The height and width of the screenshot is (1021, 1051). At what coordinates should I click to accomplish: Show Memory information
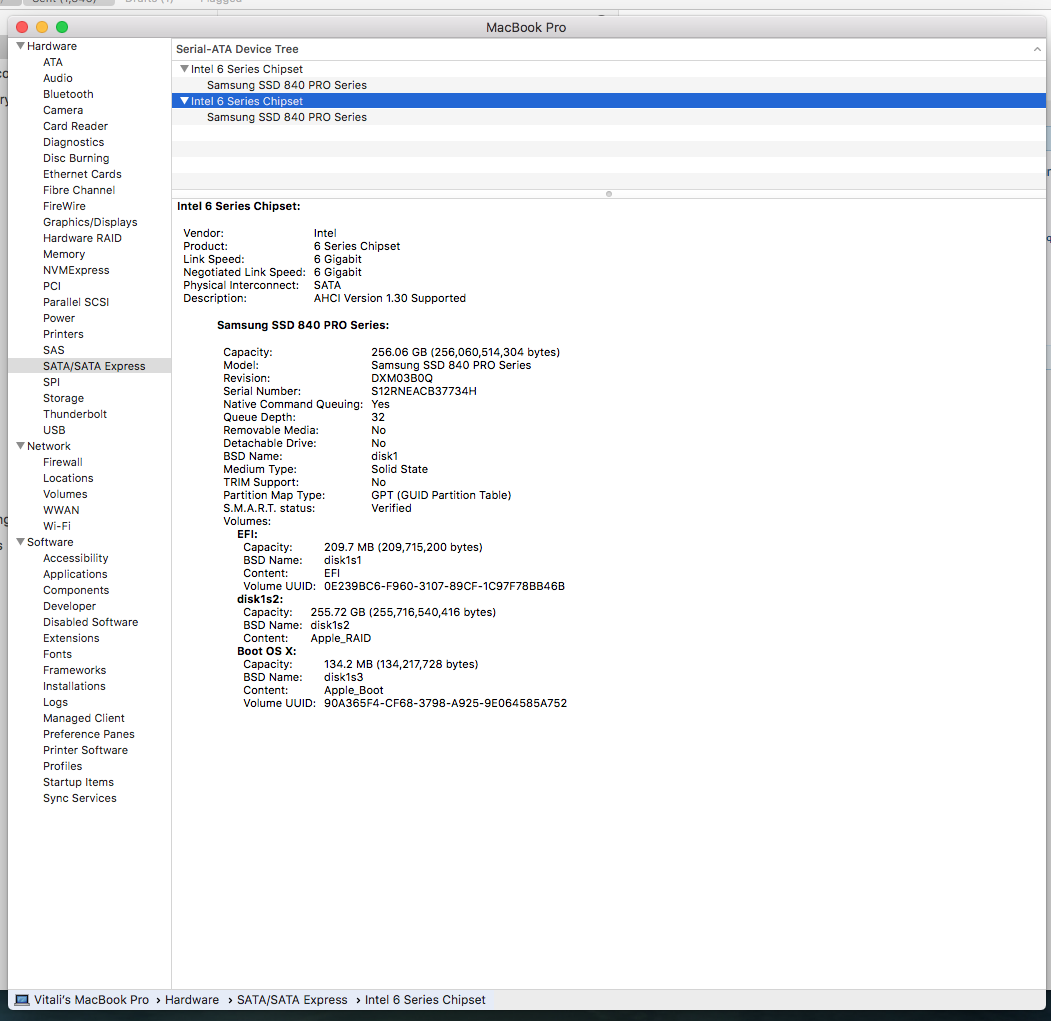click(64, 254)
